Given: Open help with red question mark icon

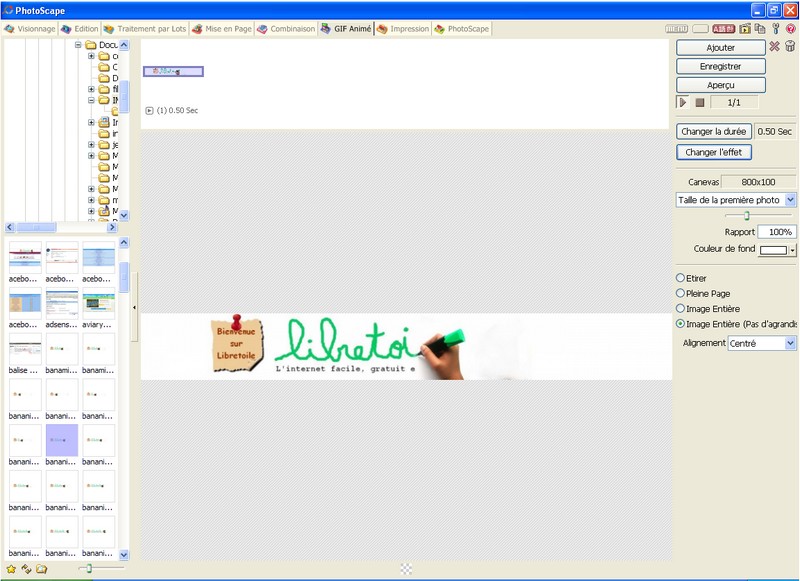Looking at the screenshot, I should point(790,29).
